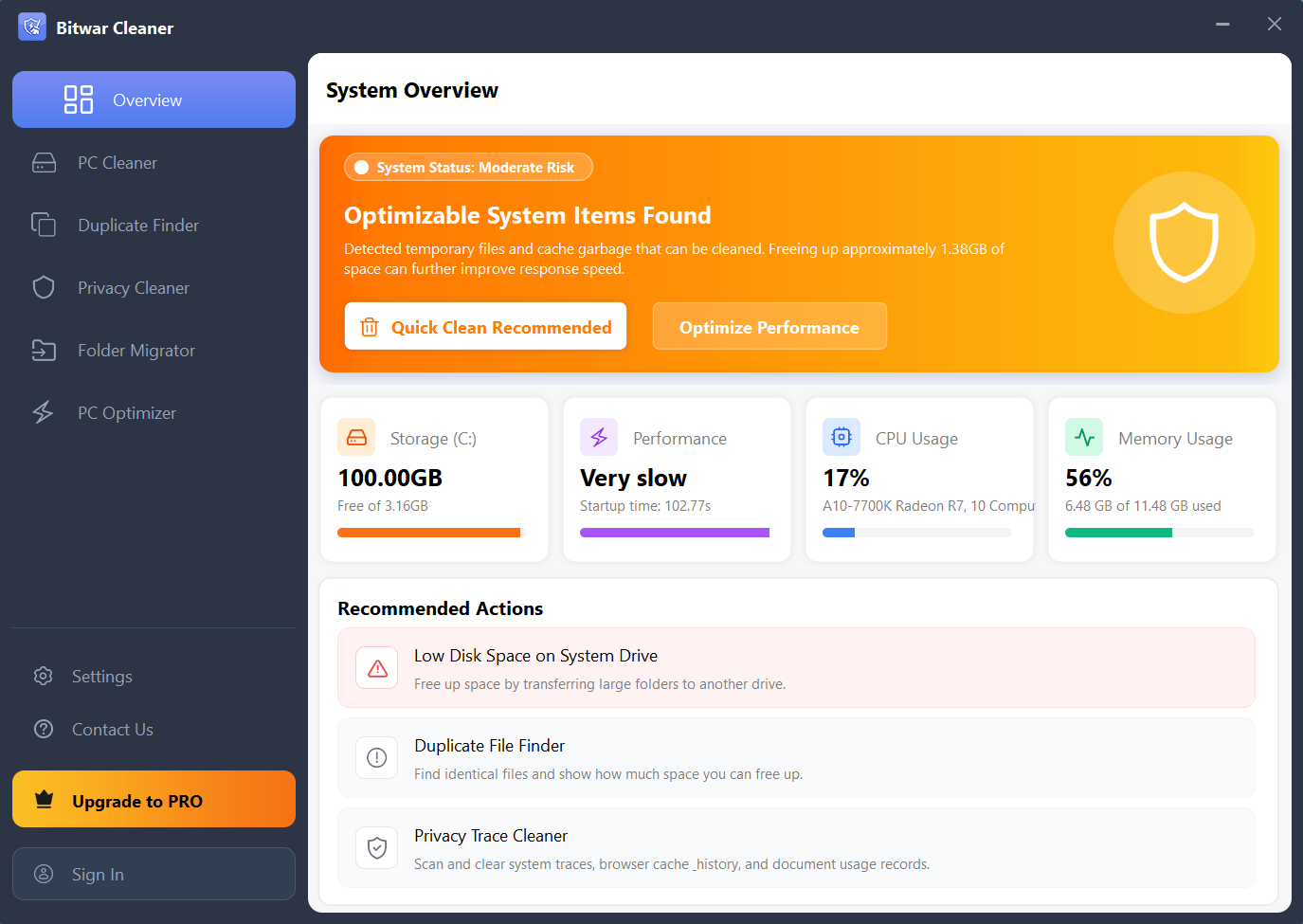This screenshot has width=1303, height=924.
Task: Close the Bitwar Cleaner window
Action: (1275, 25)
